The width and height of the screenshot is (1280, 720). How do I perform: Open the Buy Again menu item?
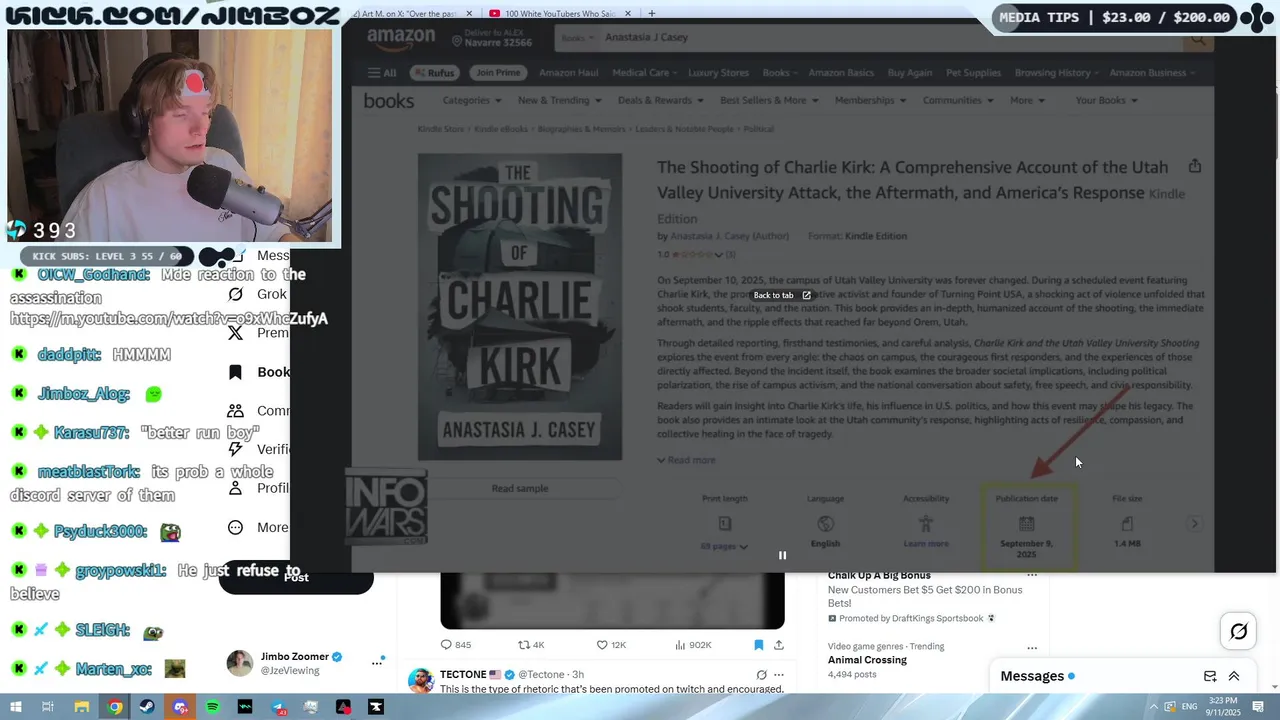click(x=910, y=73)
